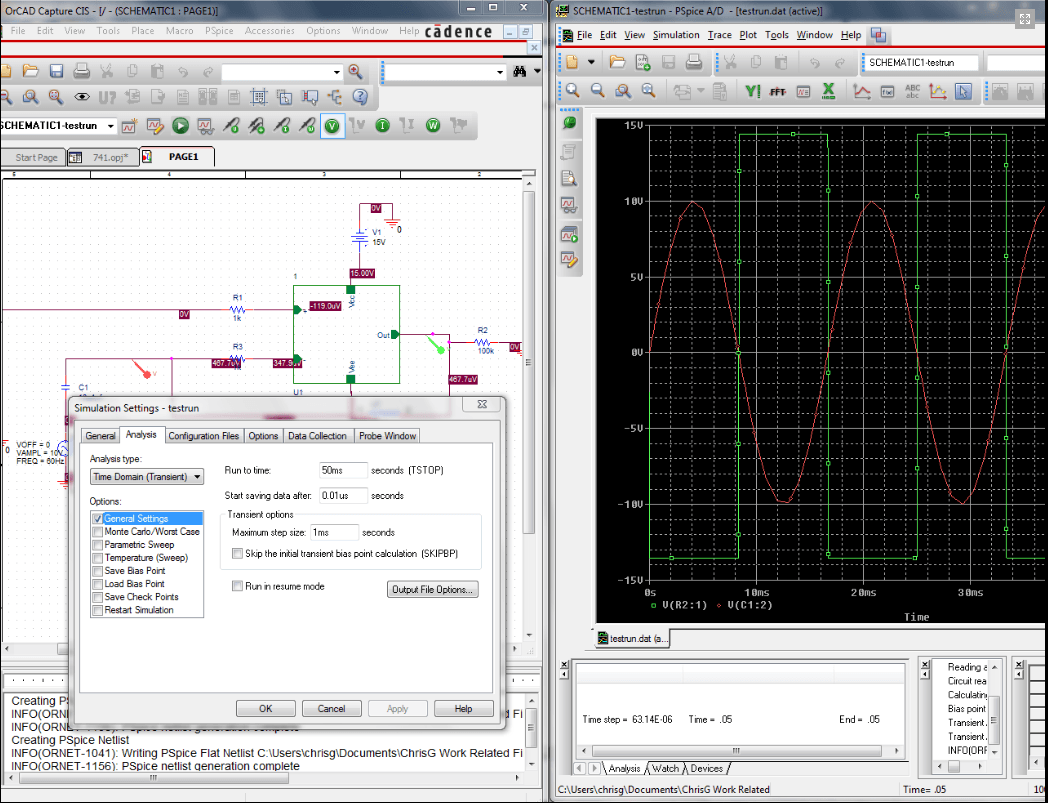Toggle the cursor tool in PSpice toolbar
This screenshot has height=803, width=1048.
(964, 91)
